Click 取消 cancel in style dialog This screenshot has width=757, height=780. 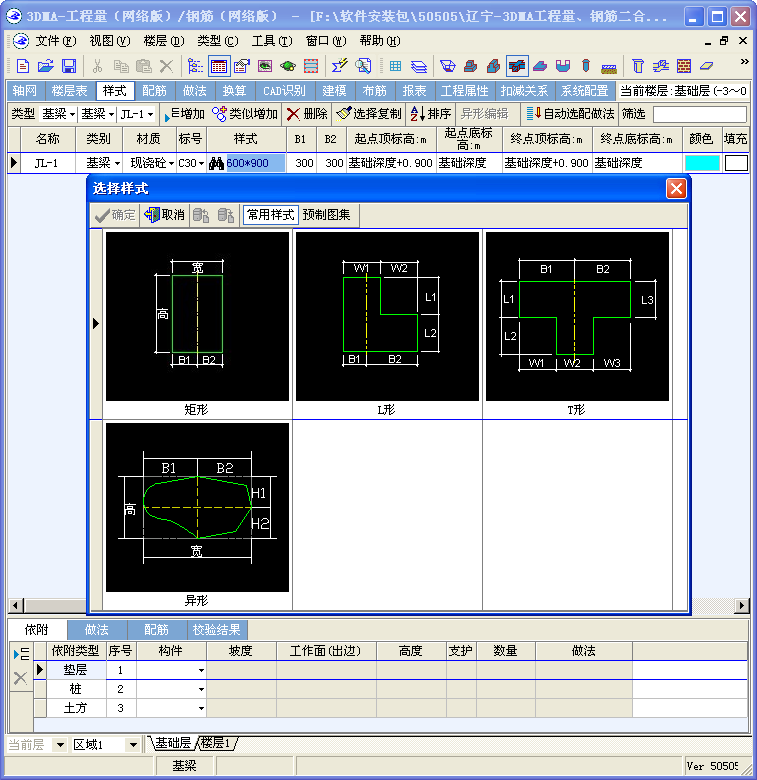click(165, 215)
